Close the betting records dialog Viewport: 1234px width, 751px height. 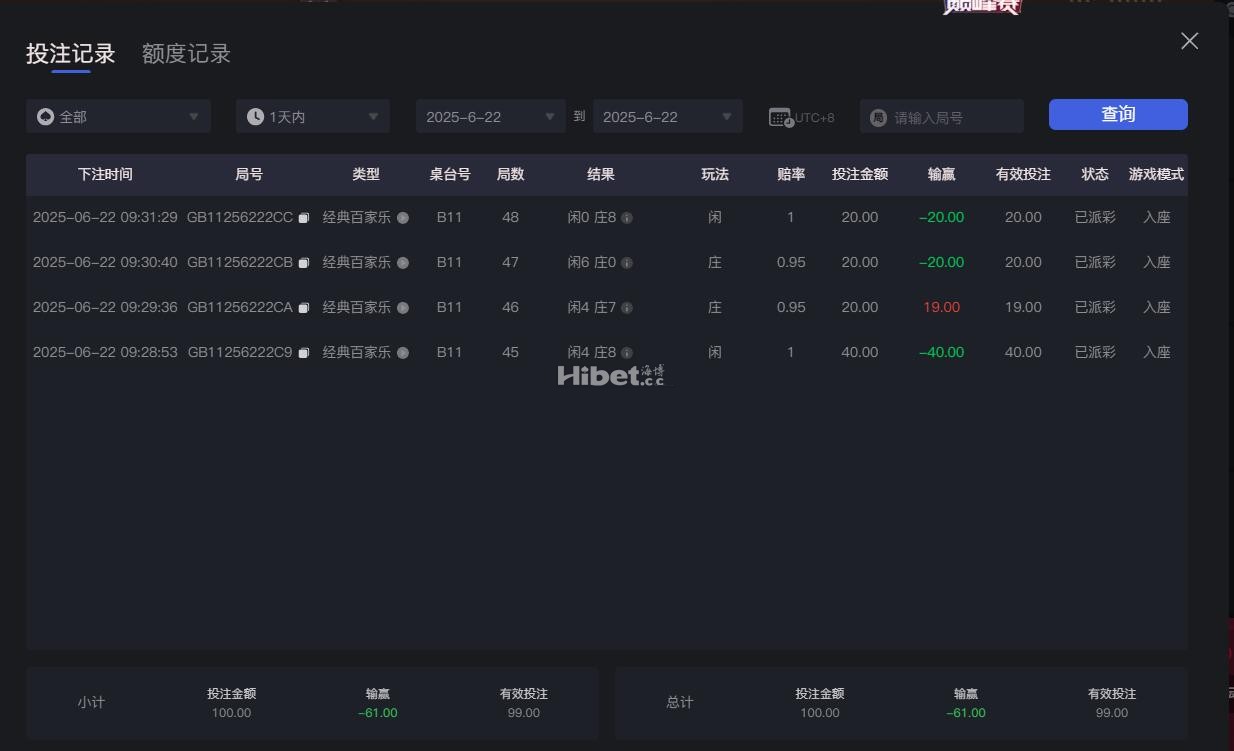(1189, 41)
